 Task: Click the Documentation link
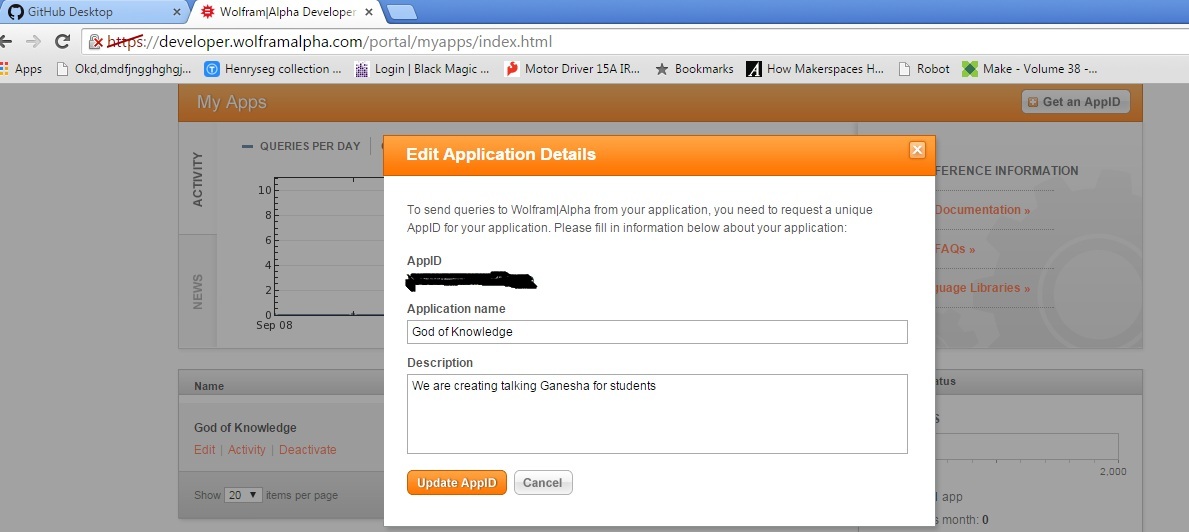pyautogui.click(x=982, y=210)
